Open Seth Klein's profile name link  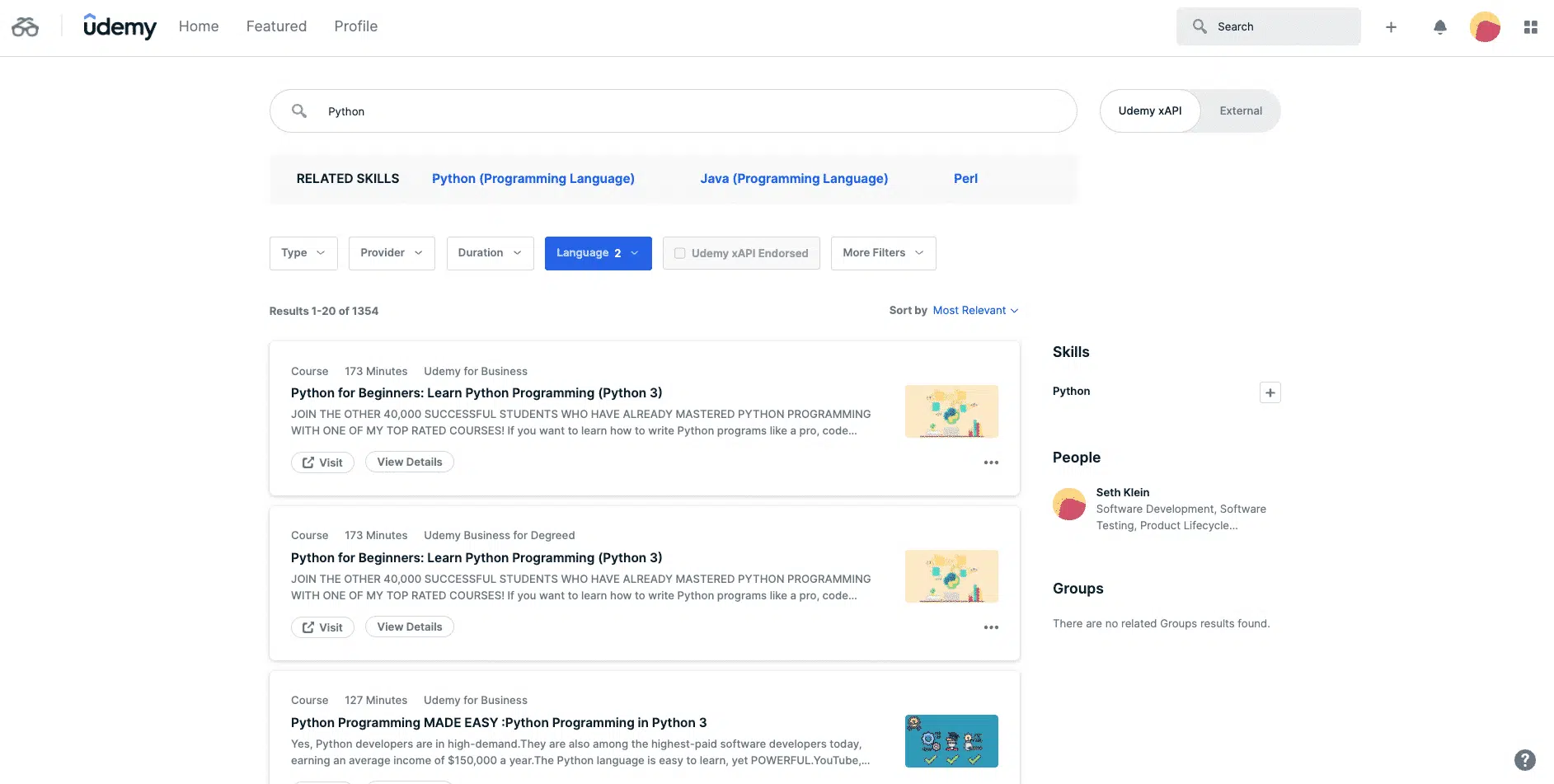point(1123,492)
